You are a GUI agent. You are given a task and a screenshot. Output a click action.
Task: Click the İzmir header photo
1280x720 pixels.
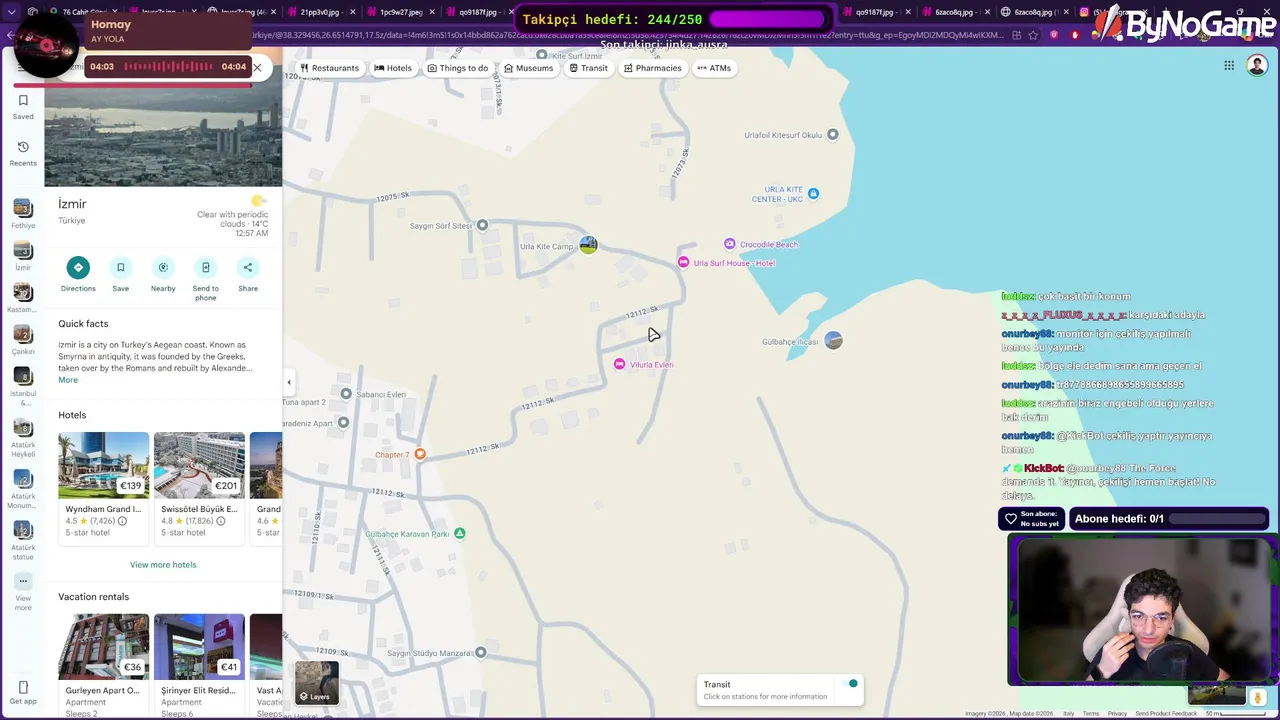click(x=163, y=137)
